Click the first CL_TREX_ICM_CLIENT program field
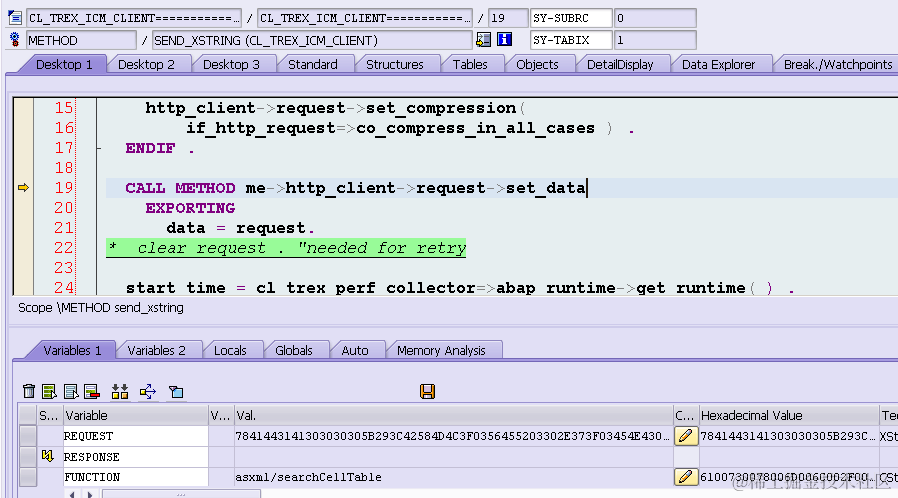This screenshot has width=898, height=498. pyautogui.click(x=134, y=18)
